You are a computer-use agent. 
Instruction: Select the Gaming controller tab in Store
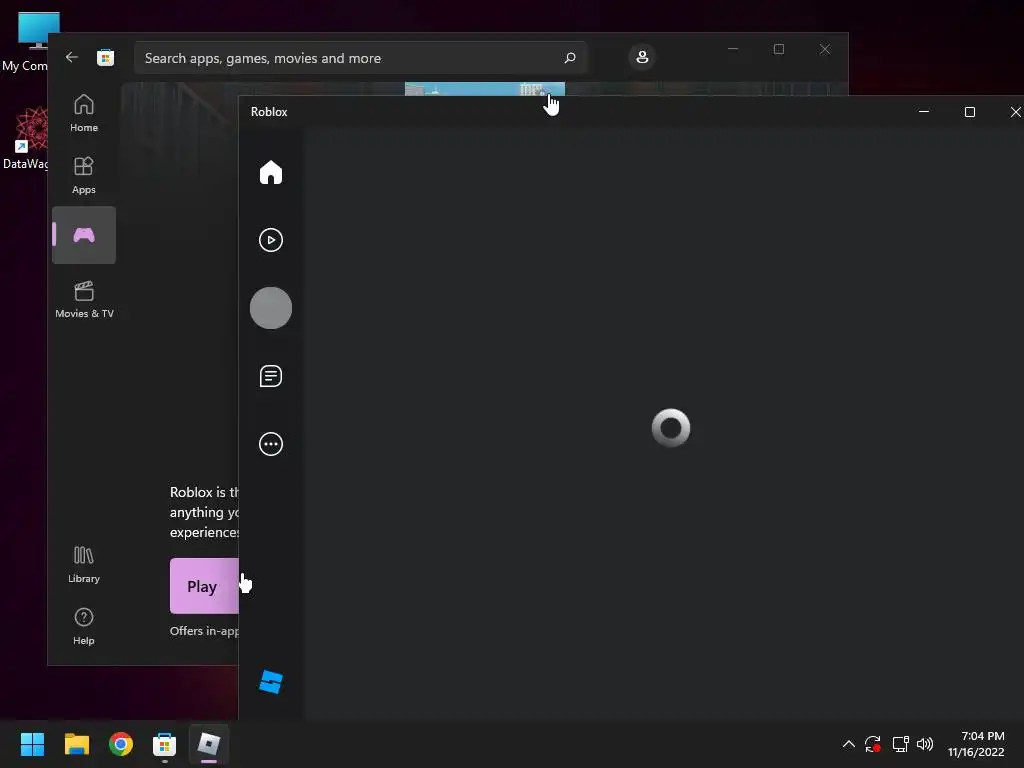pyautogui.click(x=84, y=235)
